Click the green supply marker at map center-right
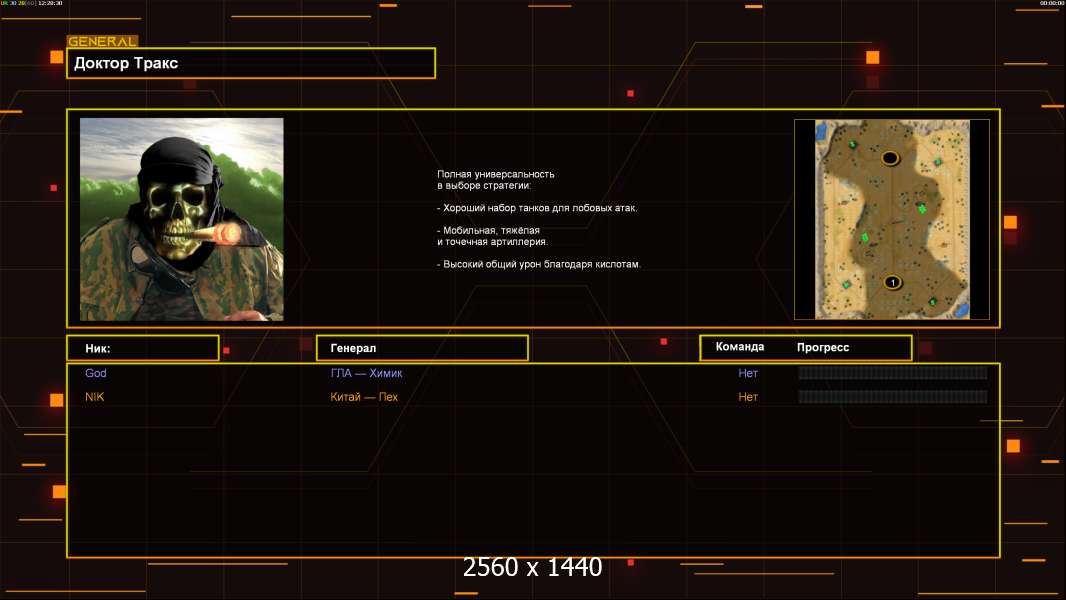Image resolution: width=1066 pixels, height=600 pixels. click(x=922, y=209)
